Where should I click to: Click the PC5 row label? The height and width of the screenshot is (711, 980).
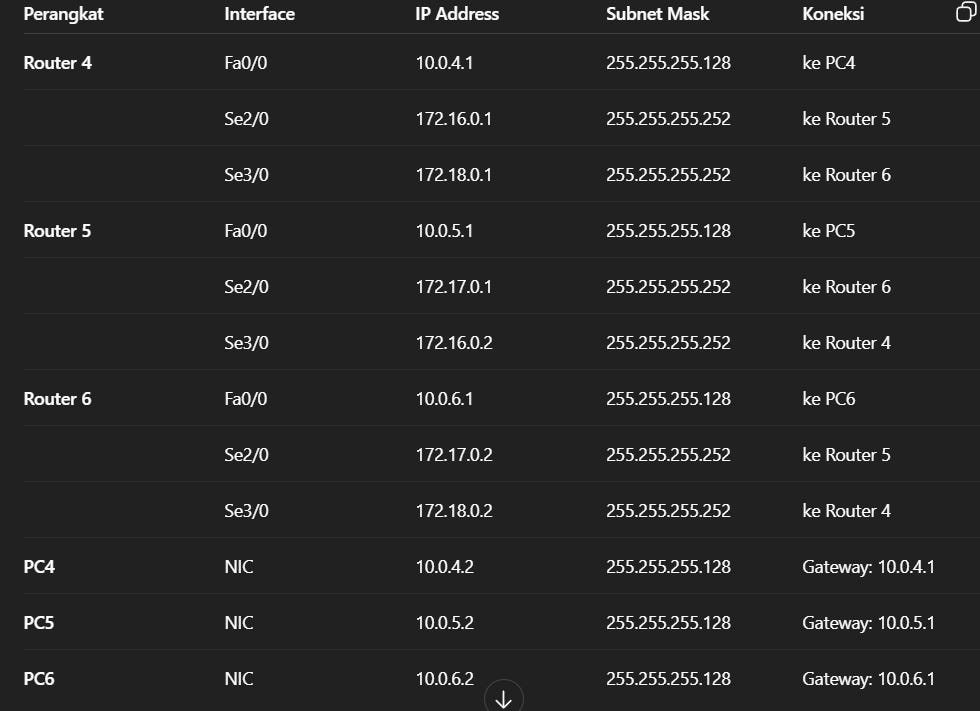click(39, 623)
